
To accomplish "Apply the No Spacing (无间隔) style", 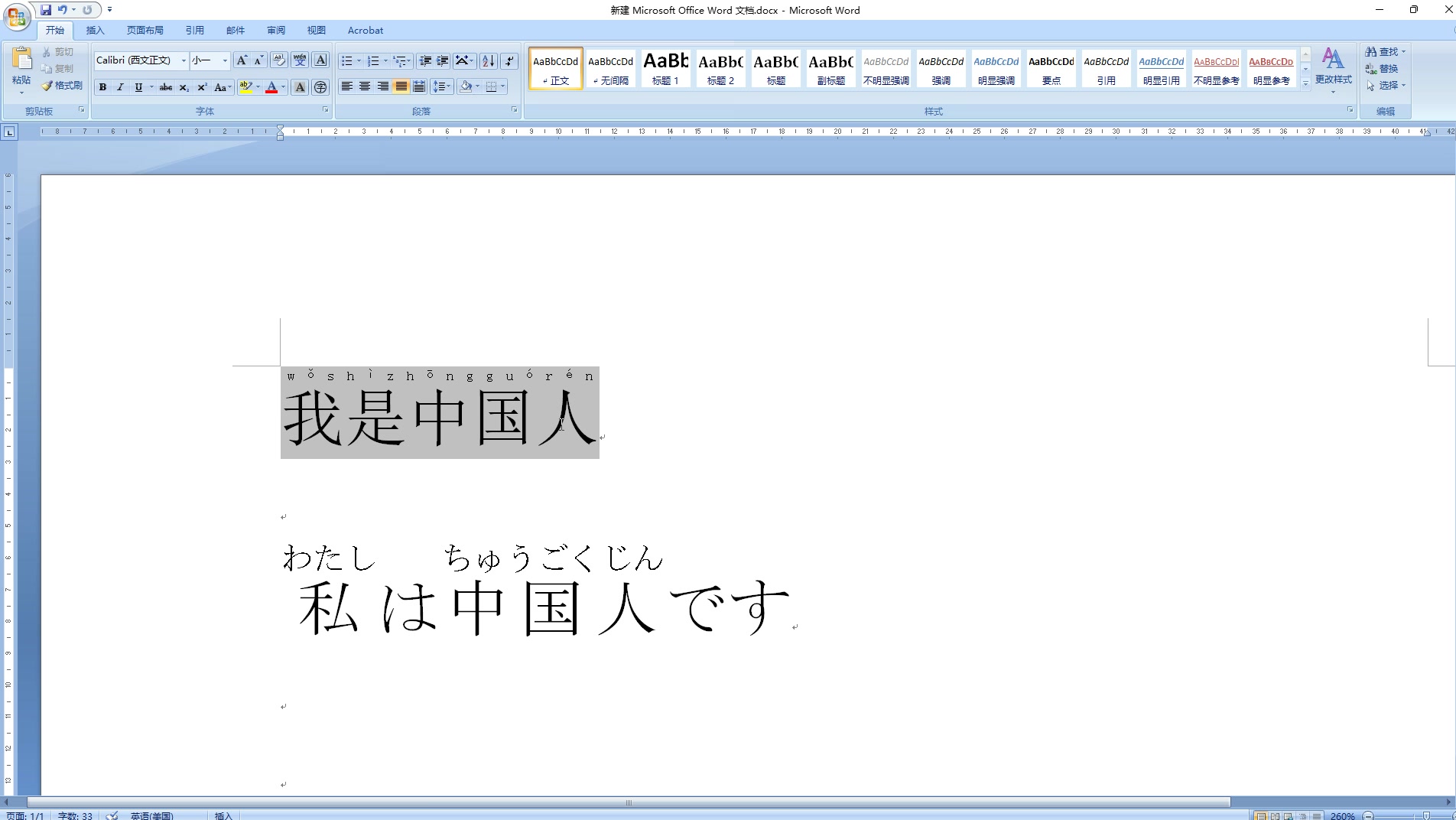I will [611, 69].
